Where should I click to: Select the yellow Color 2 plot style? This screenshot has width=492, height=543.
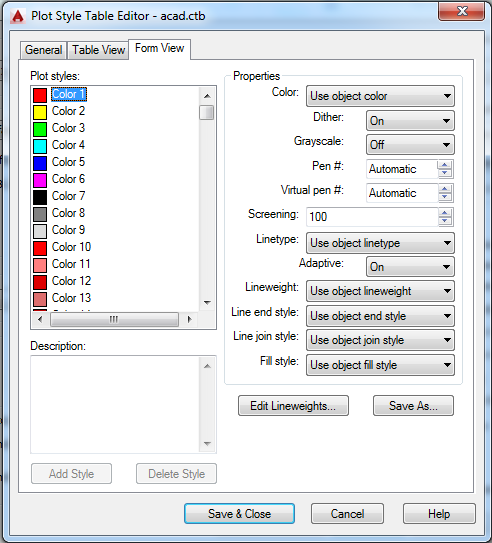pyautogui.click(x=68, y=111)
